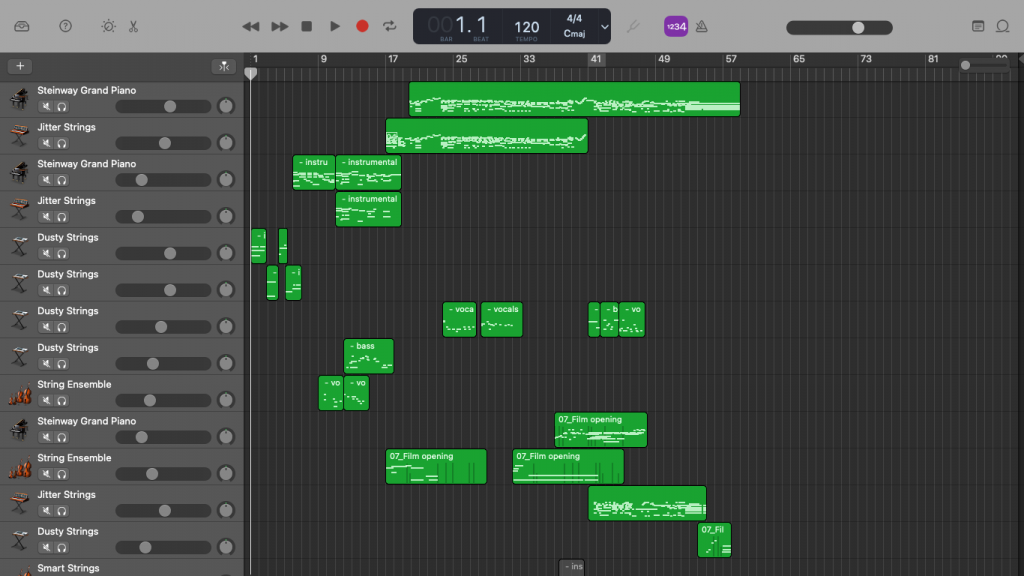This screenshot has height=576, width=1024.
Task: Expand the LCD display mode chevron
Action: (604, 27)
